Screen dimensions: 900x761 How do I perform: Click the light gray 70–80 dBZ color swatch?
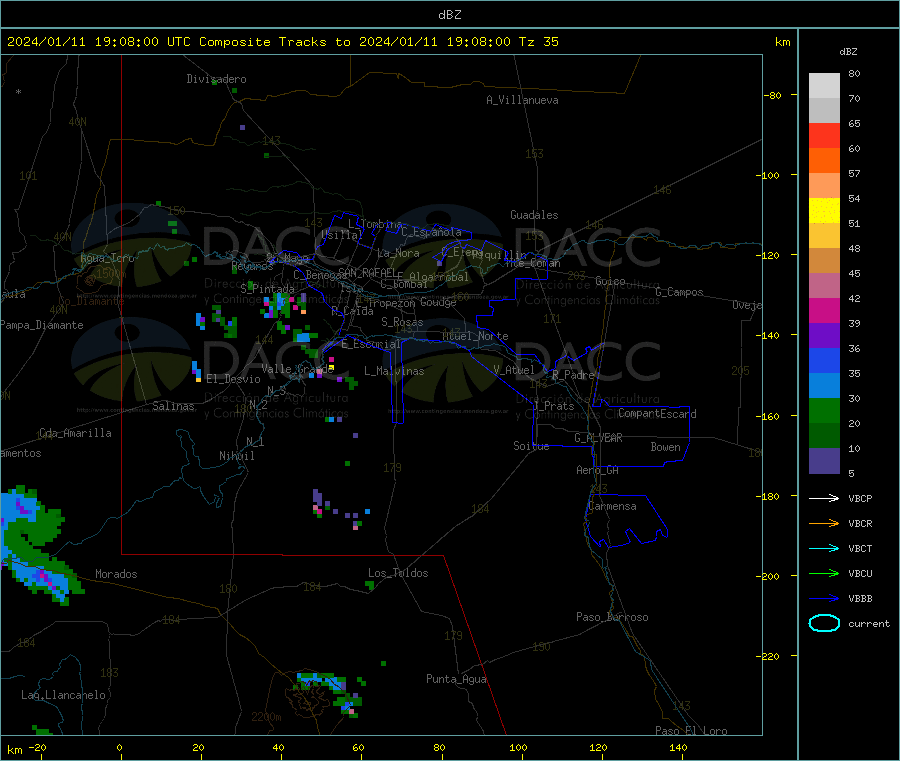(824, 86)
